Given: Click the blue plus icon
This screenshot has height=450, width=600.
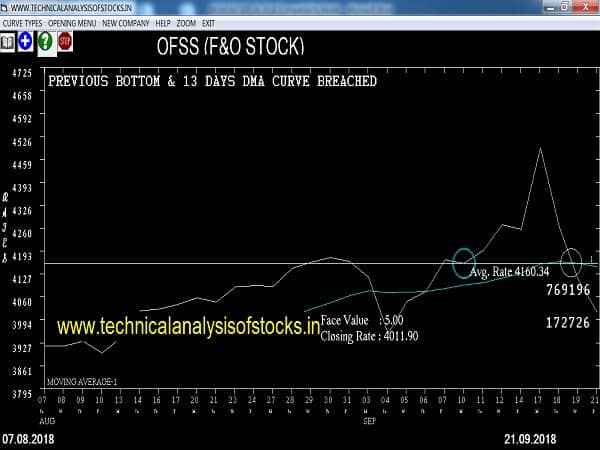Looking at the screenshot, I should pyautogui.click(x=25, y=42).
